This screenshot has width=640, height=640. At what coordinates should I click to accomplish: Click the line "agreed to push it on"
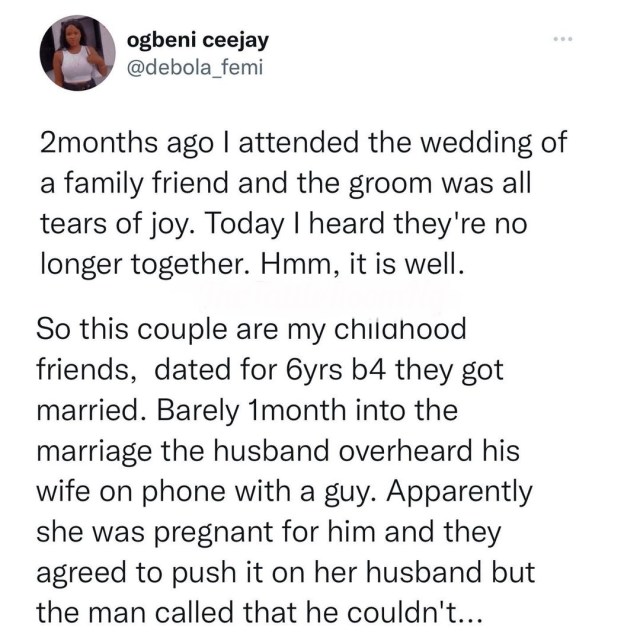tap(171, 572)
